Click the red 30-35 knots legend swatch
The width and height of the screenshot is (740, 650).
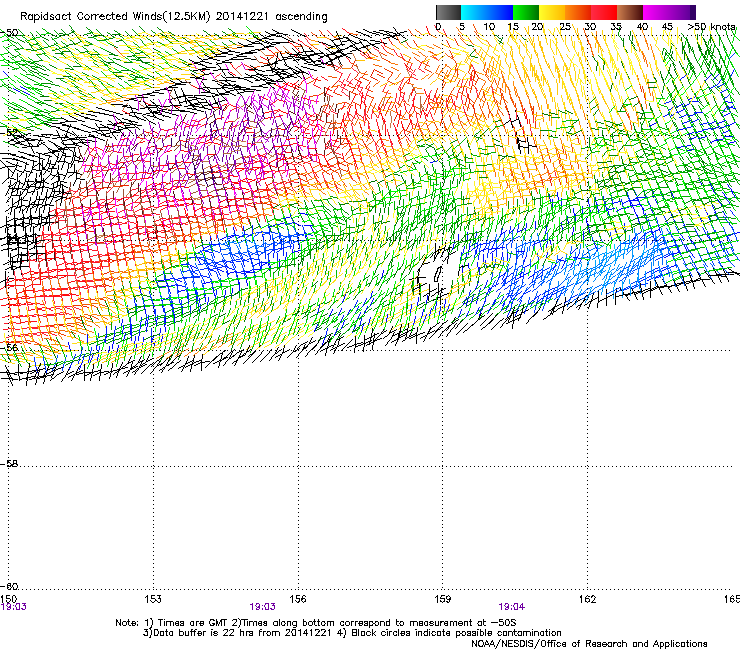pyautogui.click(x=604, y=12)
